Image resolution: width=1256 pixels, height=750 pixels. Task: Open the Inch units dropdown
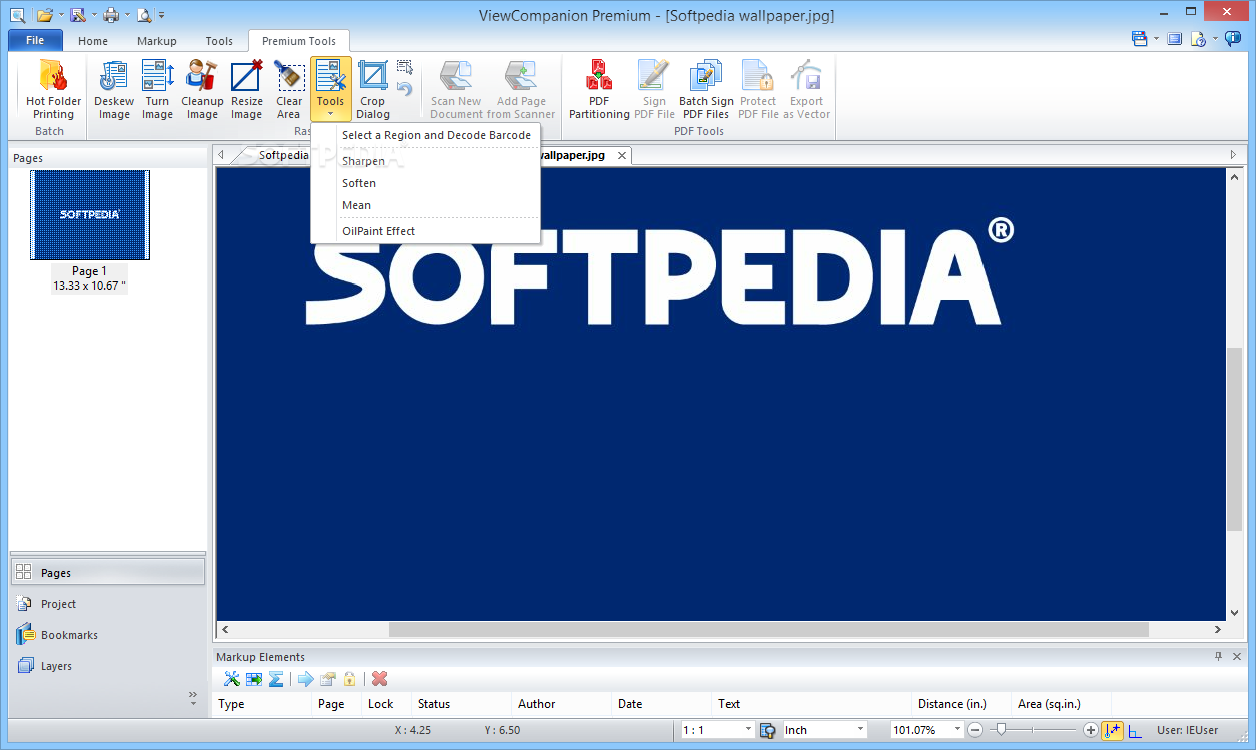pyautogui.click(x=860, y=730)
